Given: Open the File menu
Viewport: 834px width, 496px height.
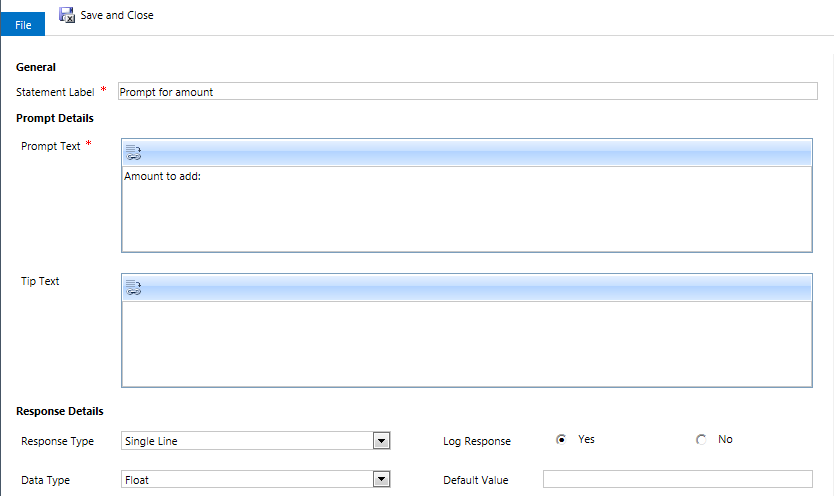Looking at the screenshot, I should click(x=23, y=24).
